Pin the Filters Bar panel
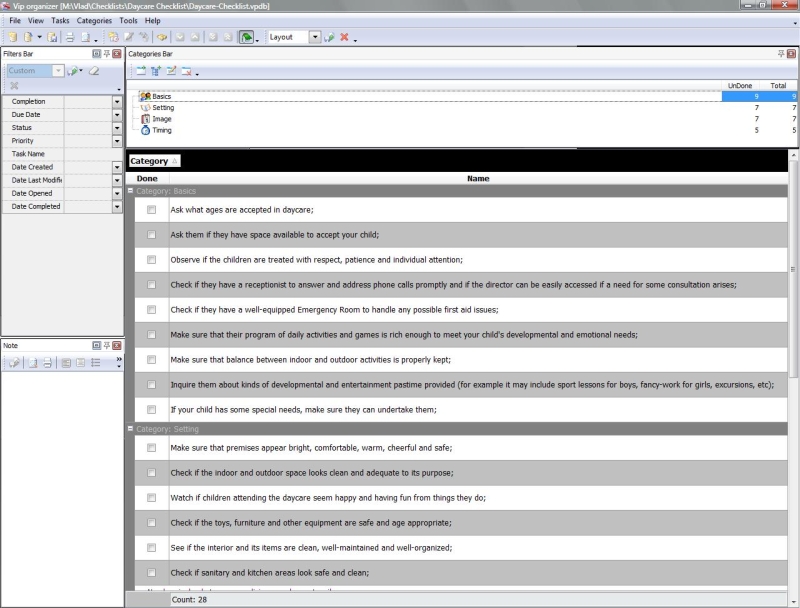 [106, 53]
